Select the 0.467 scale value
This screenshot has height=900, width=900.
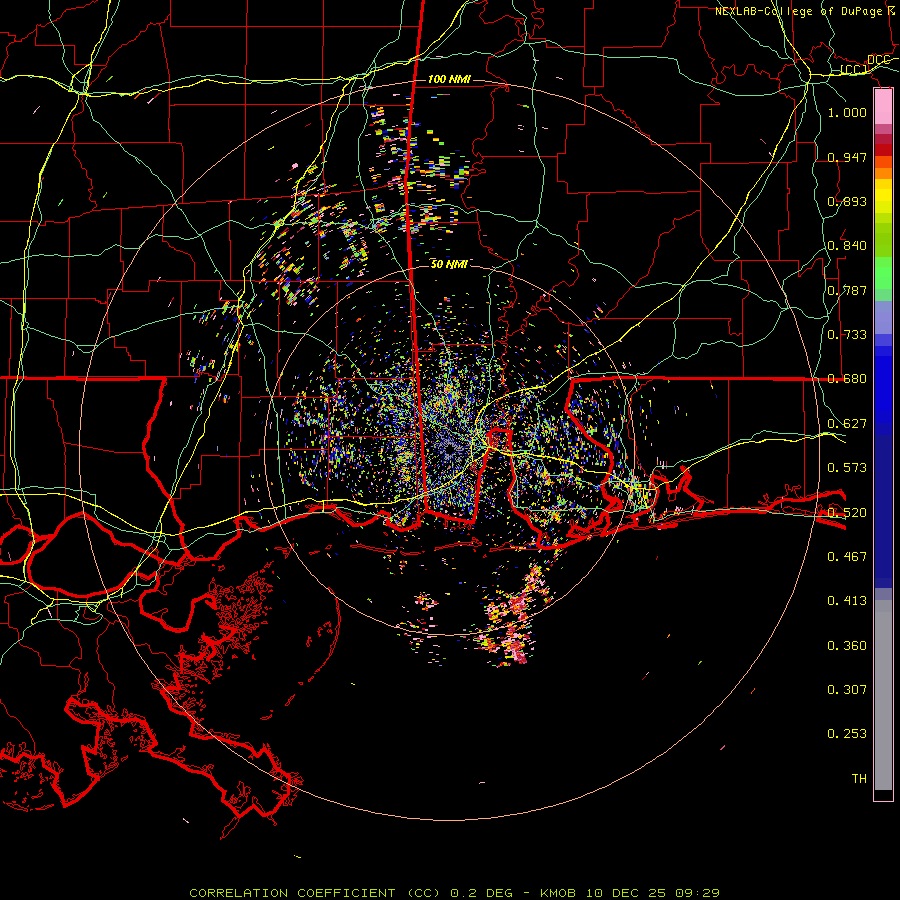(x=847, y=556)
